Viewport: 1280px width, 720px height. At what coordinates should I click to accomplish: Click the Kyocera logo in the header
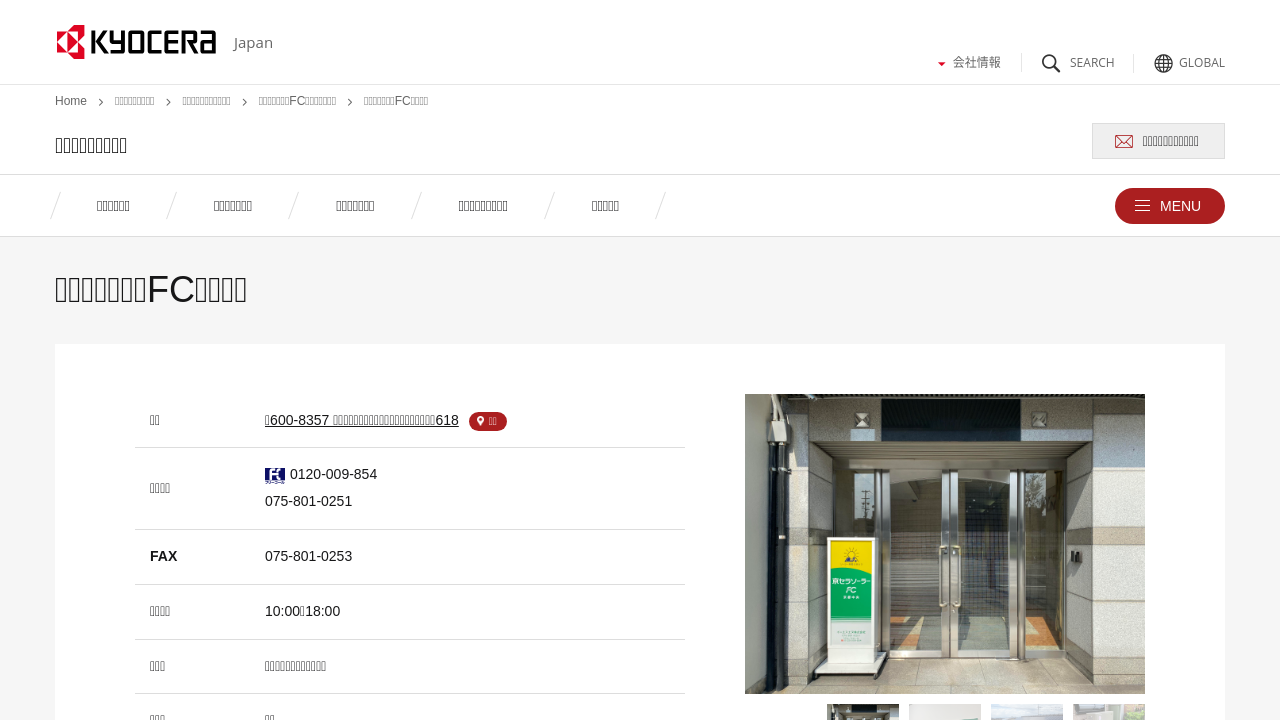click(136, 42)
